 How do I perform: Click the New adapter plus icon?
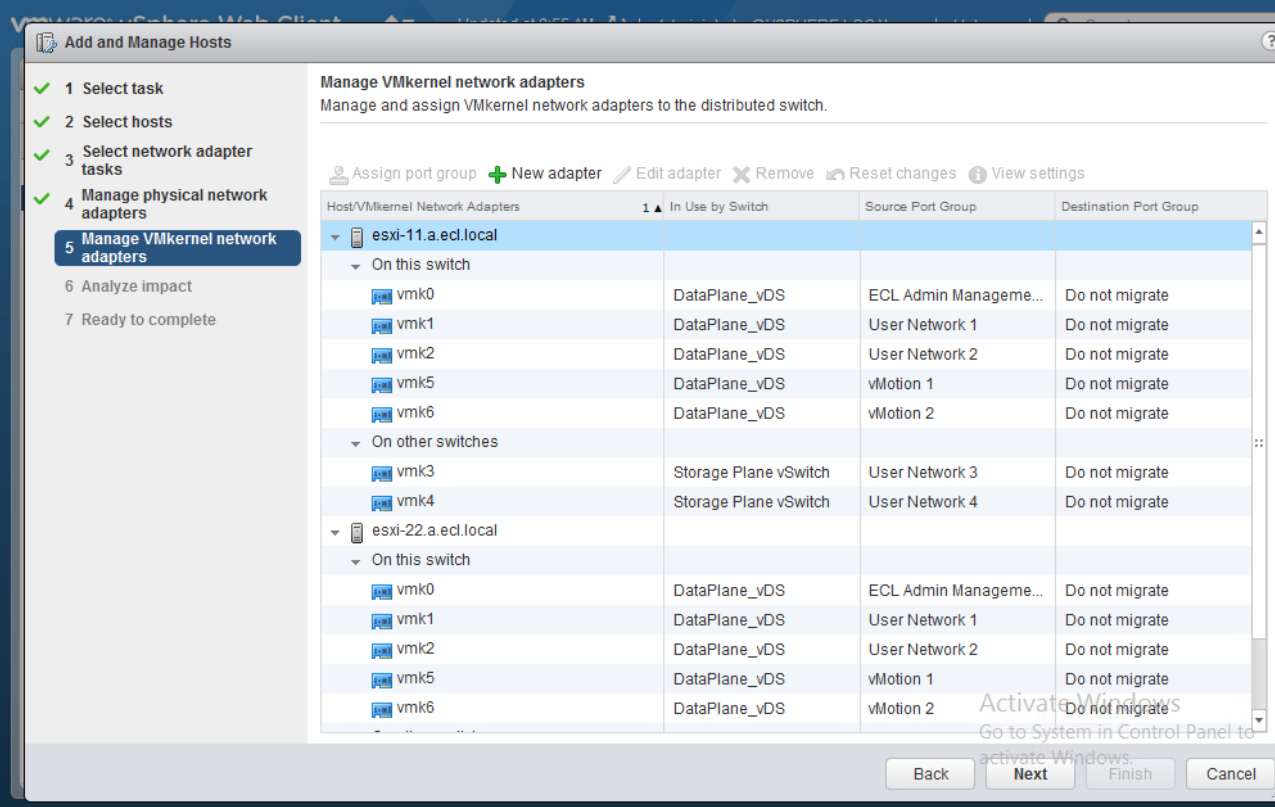click(497, 174)
